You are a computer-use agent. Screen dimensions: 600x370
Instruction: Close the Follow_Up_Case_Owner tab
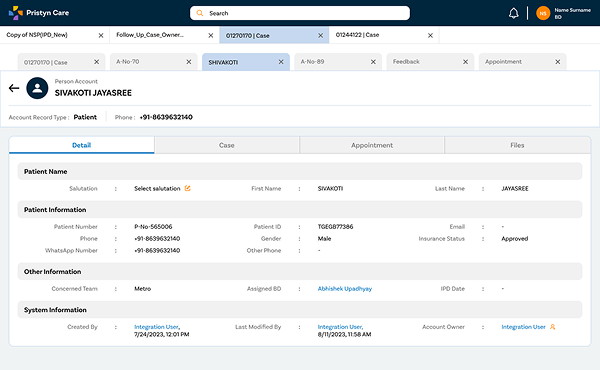click(210, 35)
